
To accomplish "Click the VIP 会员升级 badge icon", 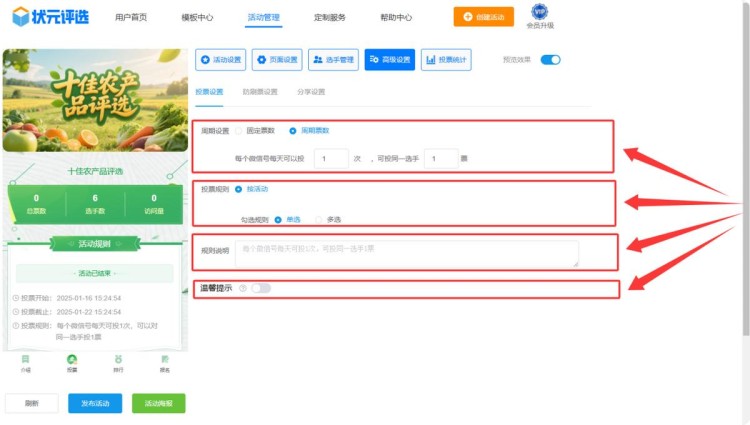I will (x=539, y=12).
